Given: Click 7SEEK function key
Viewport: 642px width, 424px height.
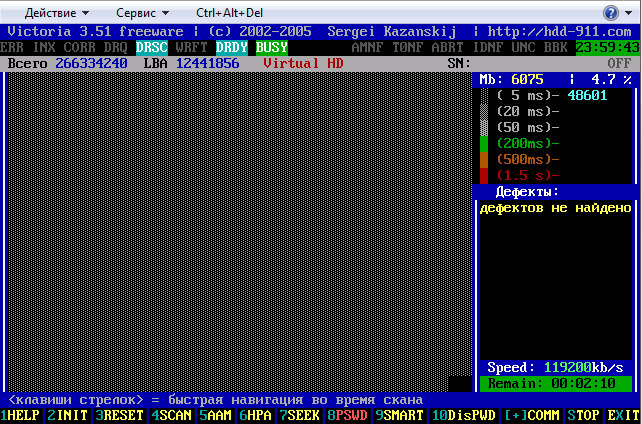Looking at the screenshot, I should 299,415.
